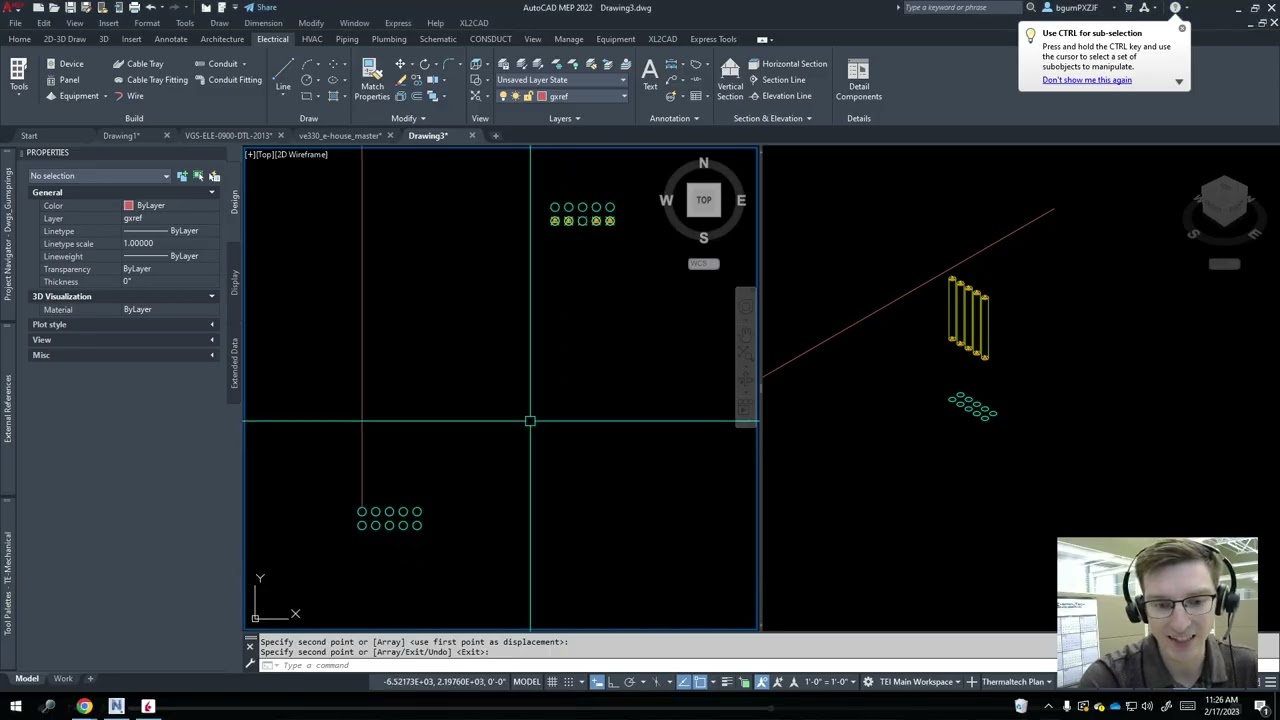The image size is (1280, 720).
Task: Switch to Drawing1 document tab
Action: pyautogui.click(x=121, y=136)
